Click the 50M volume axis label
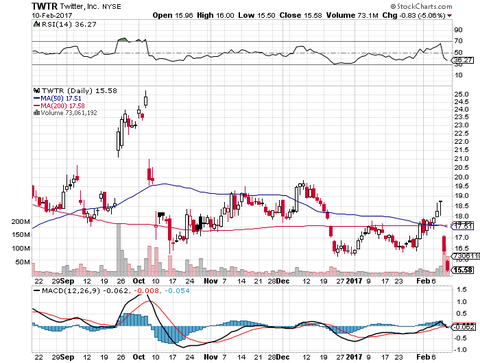The image size is (480, 363). 23,262
